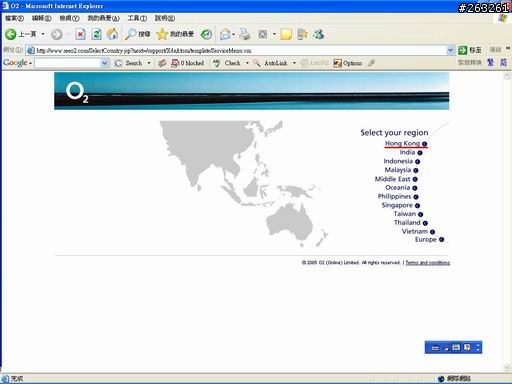The image size is (512, 384).
Task: Click the 繁 traditional Chinese icon
Action: pos(490,62)
